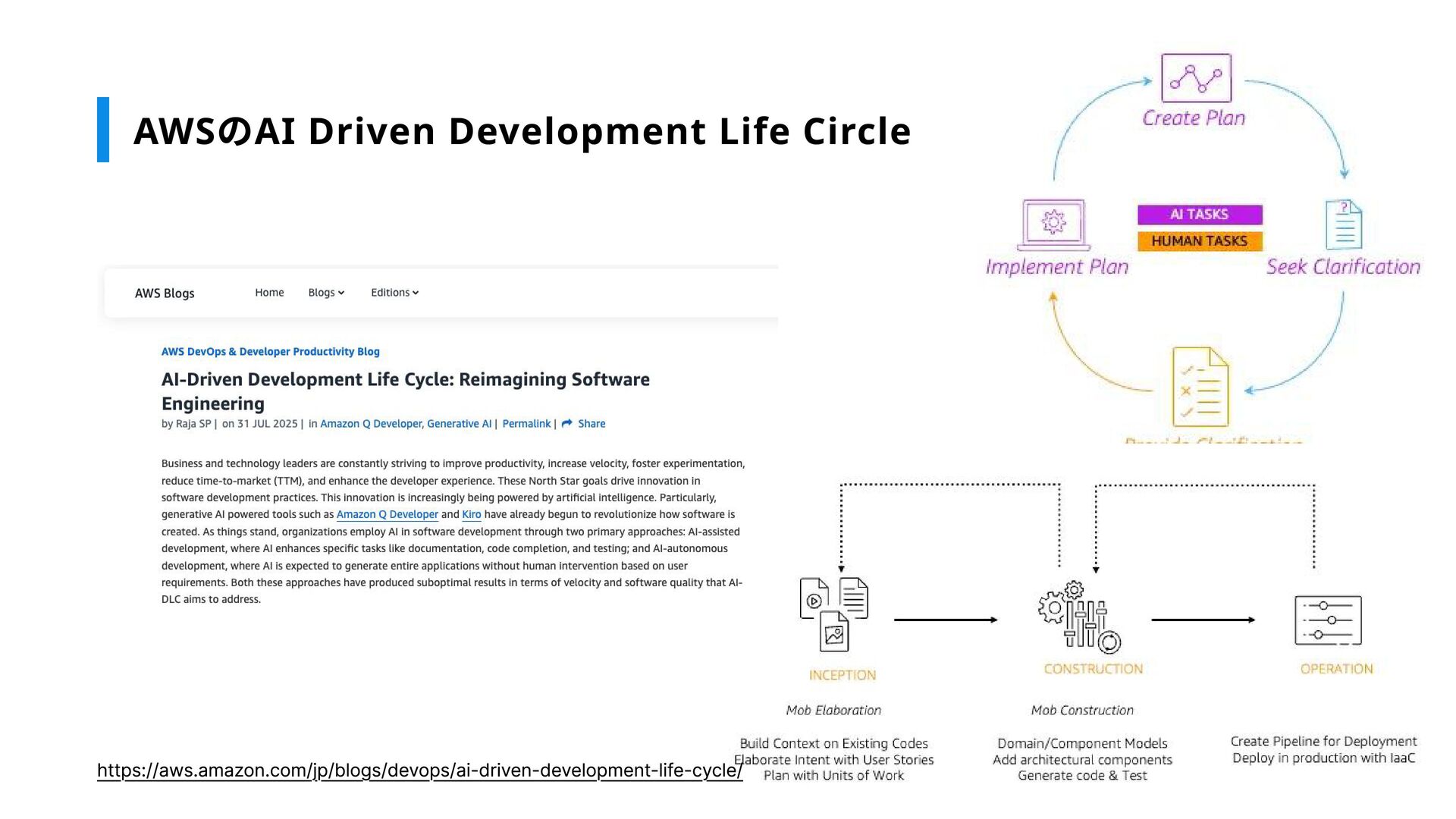Click the HUMAN TASKS orange legend box

point(1200,241)
